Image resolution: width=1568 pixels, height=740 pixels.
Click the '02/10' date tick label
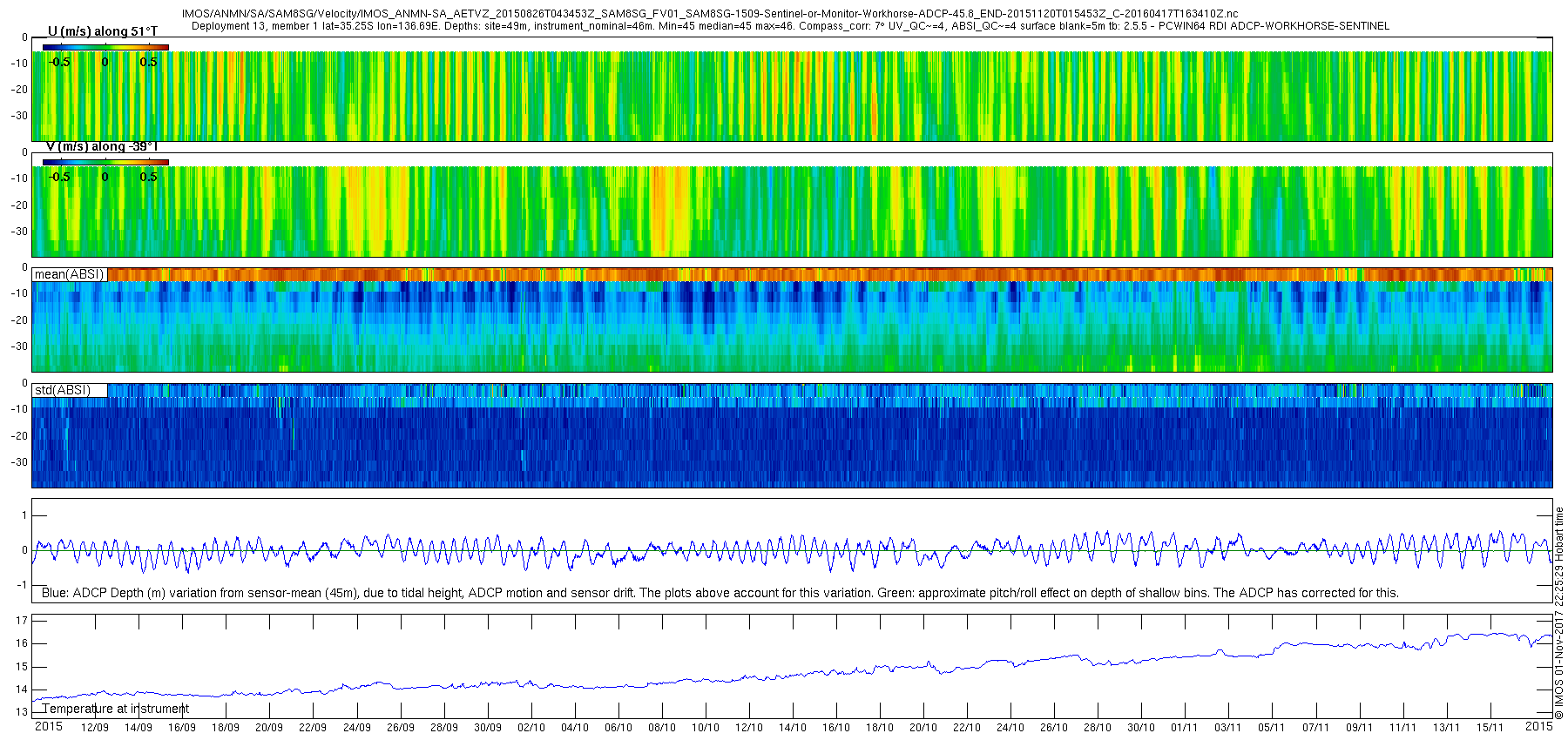point(531,728)
